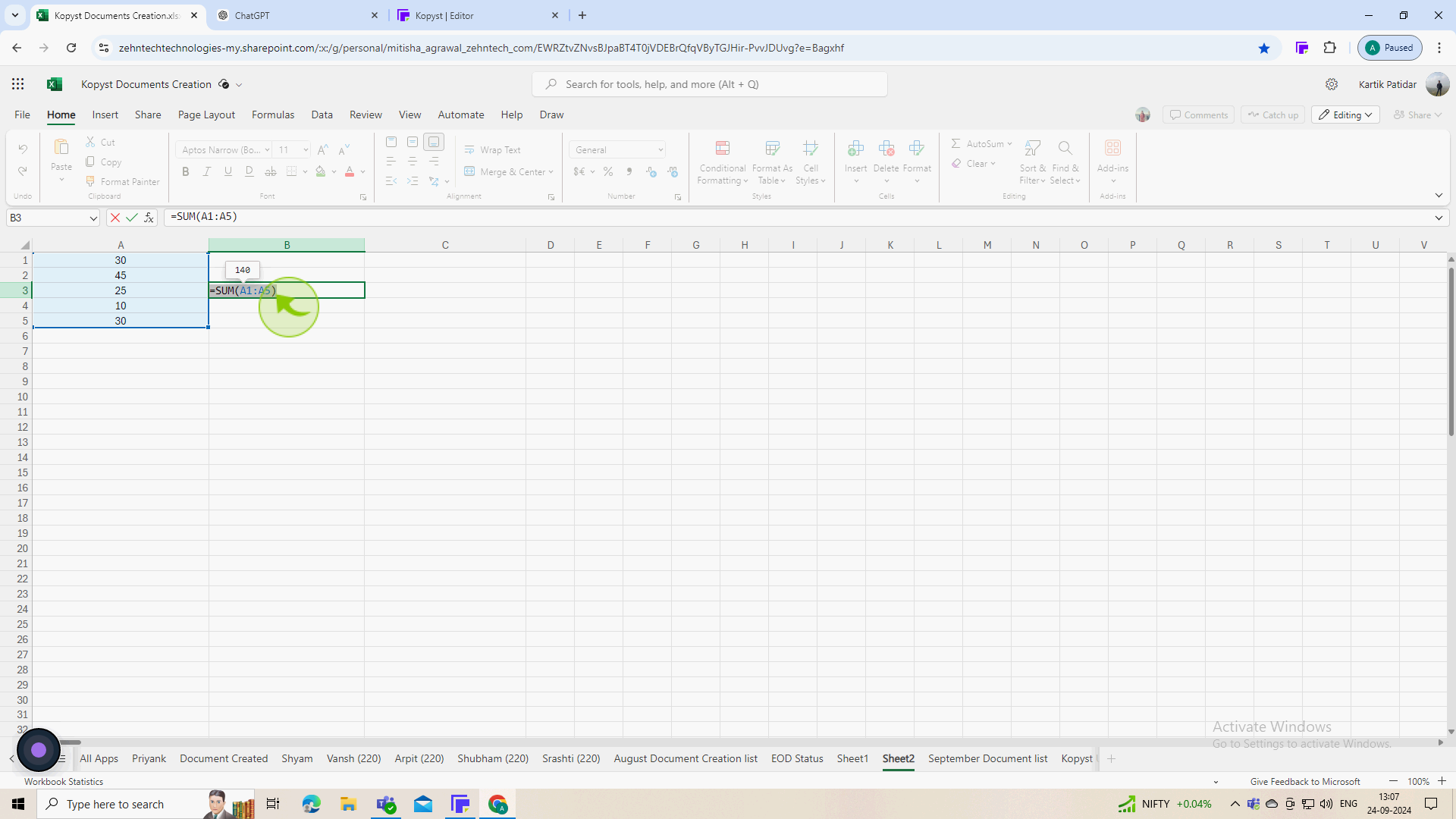Image resolution: width=1456 pixels, height=819 pixels.
Task: Toggle Bold formatting
Action: (x=186, y=172)
